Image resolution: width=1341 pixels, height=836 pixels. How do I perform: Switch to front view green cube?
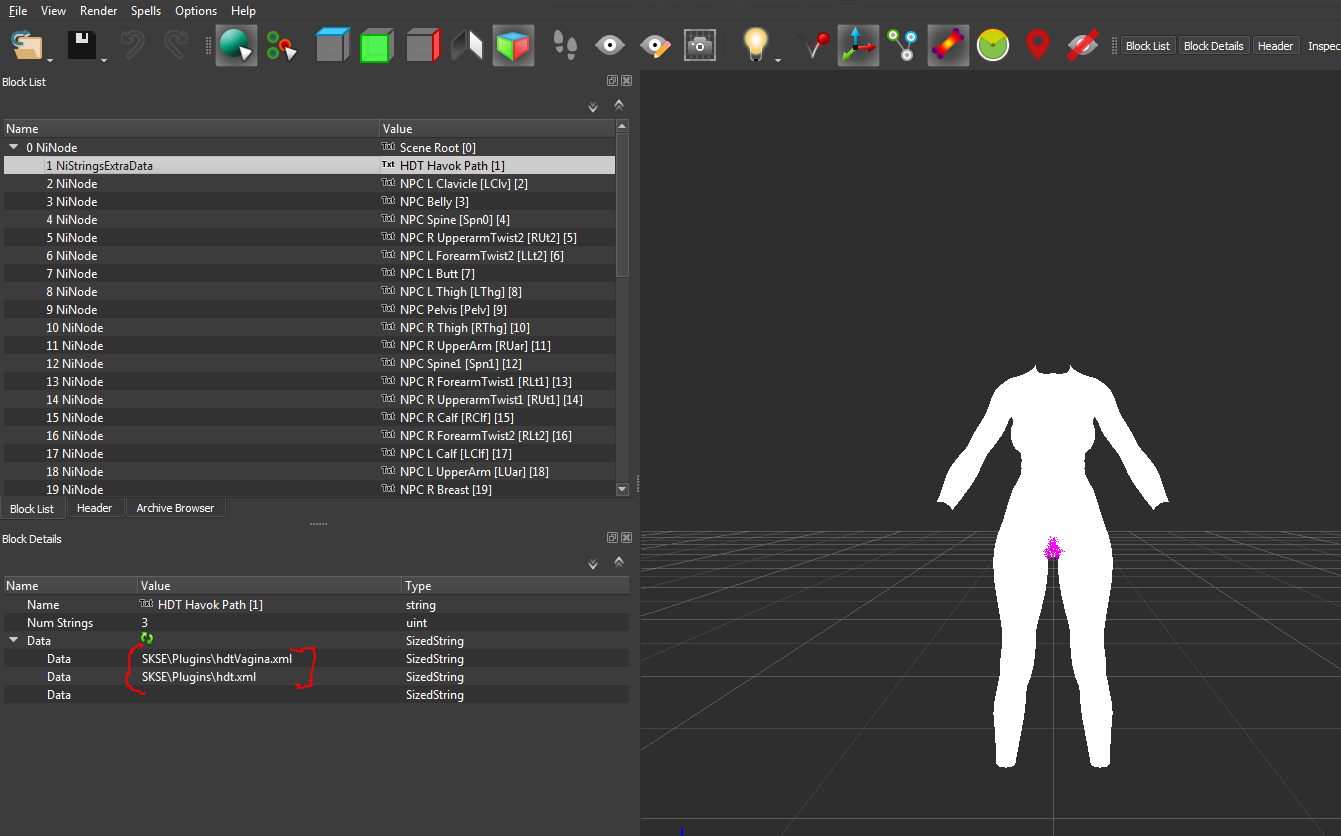tap(377, 46)
